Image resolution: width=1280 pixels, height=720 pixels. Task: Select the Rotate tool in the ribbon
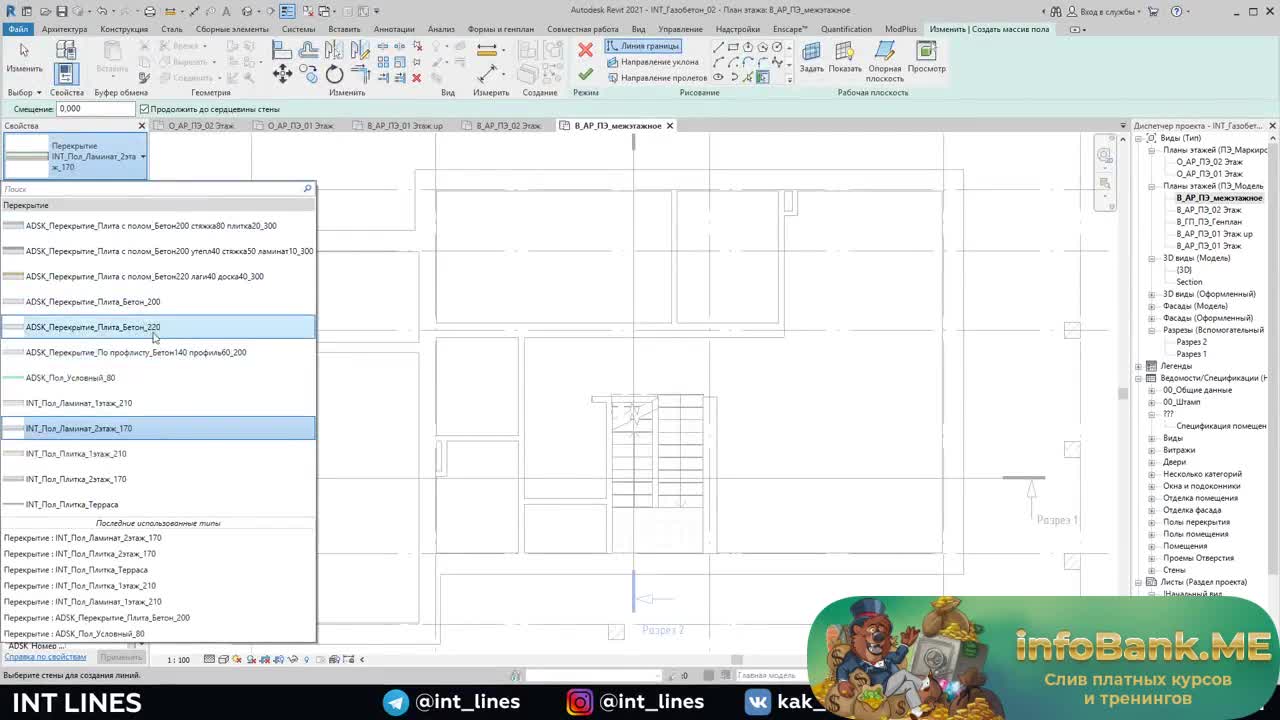(x=334, y=74)
